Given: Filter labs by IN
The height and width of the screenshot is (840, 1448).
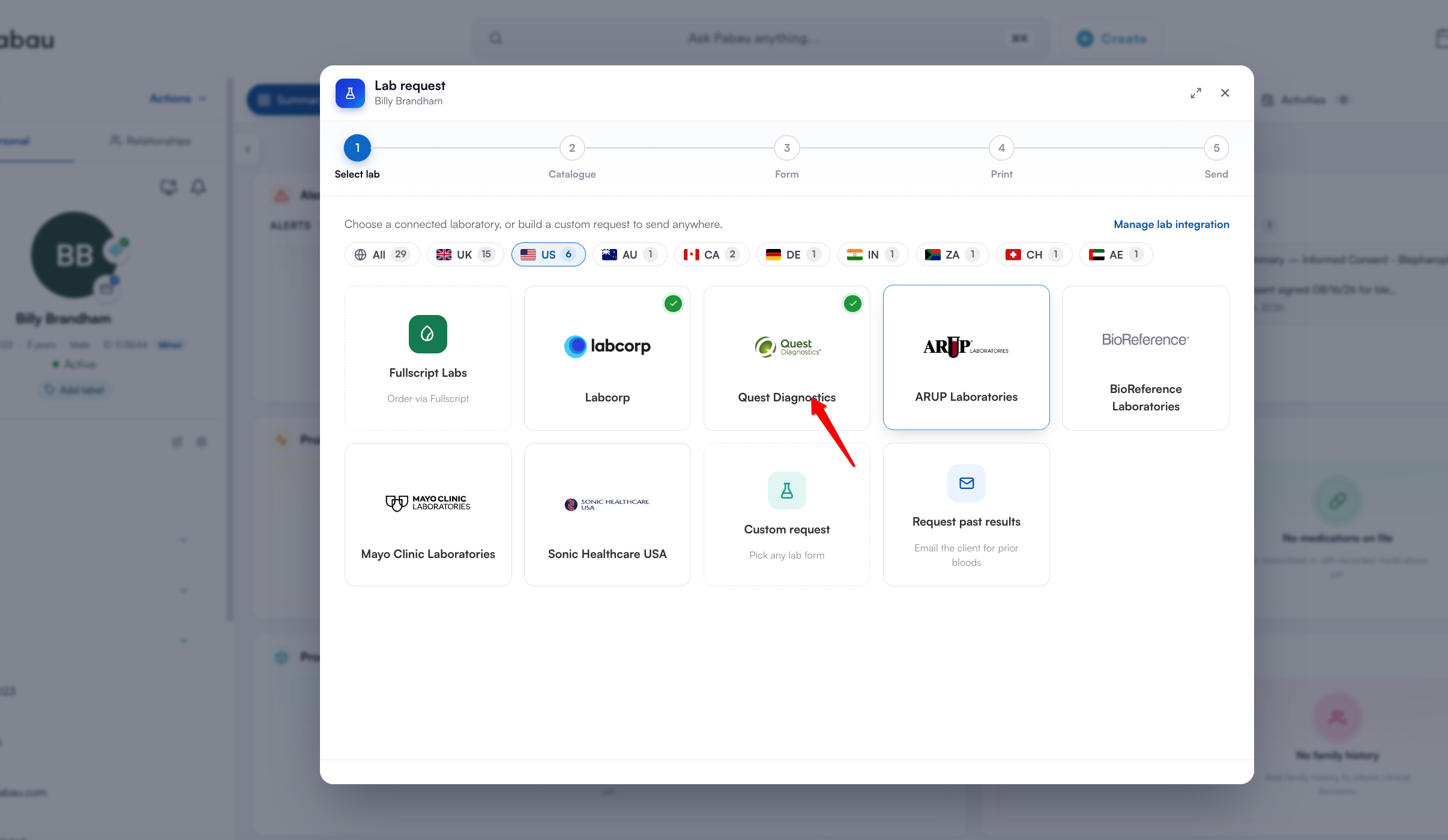Looking at the screenshot, I should pyautogui.click(x=873, y=254).
